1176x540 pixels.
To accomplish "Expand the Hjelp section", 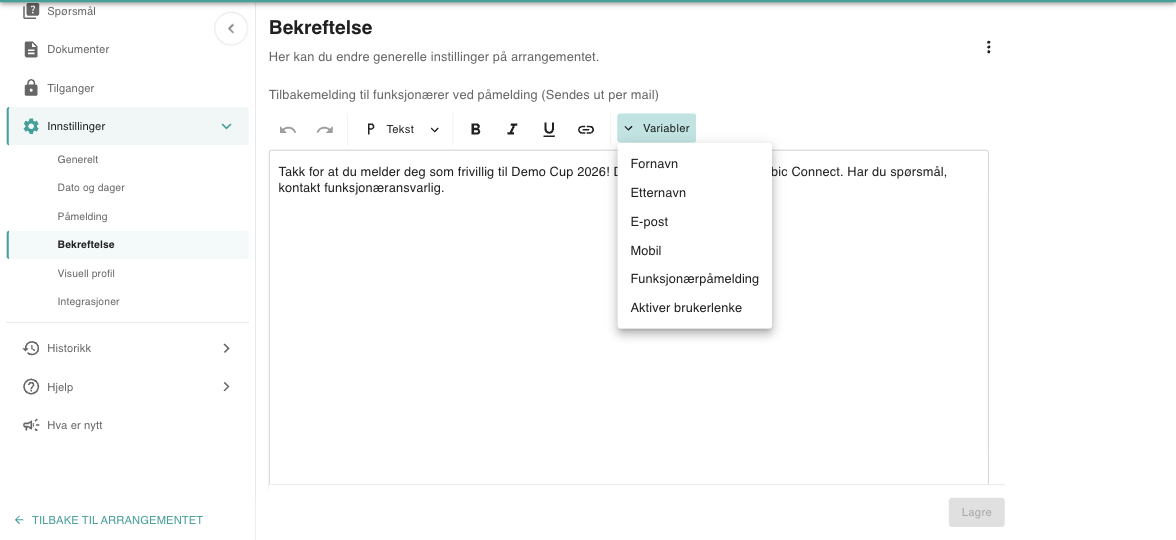I will click(128, 387).
